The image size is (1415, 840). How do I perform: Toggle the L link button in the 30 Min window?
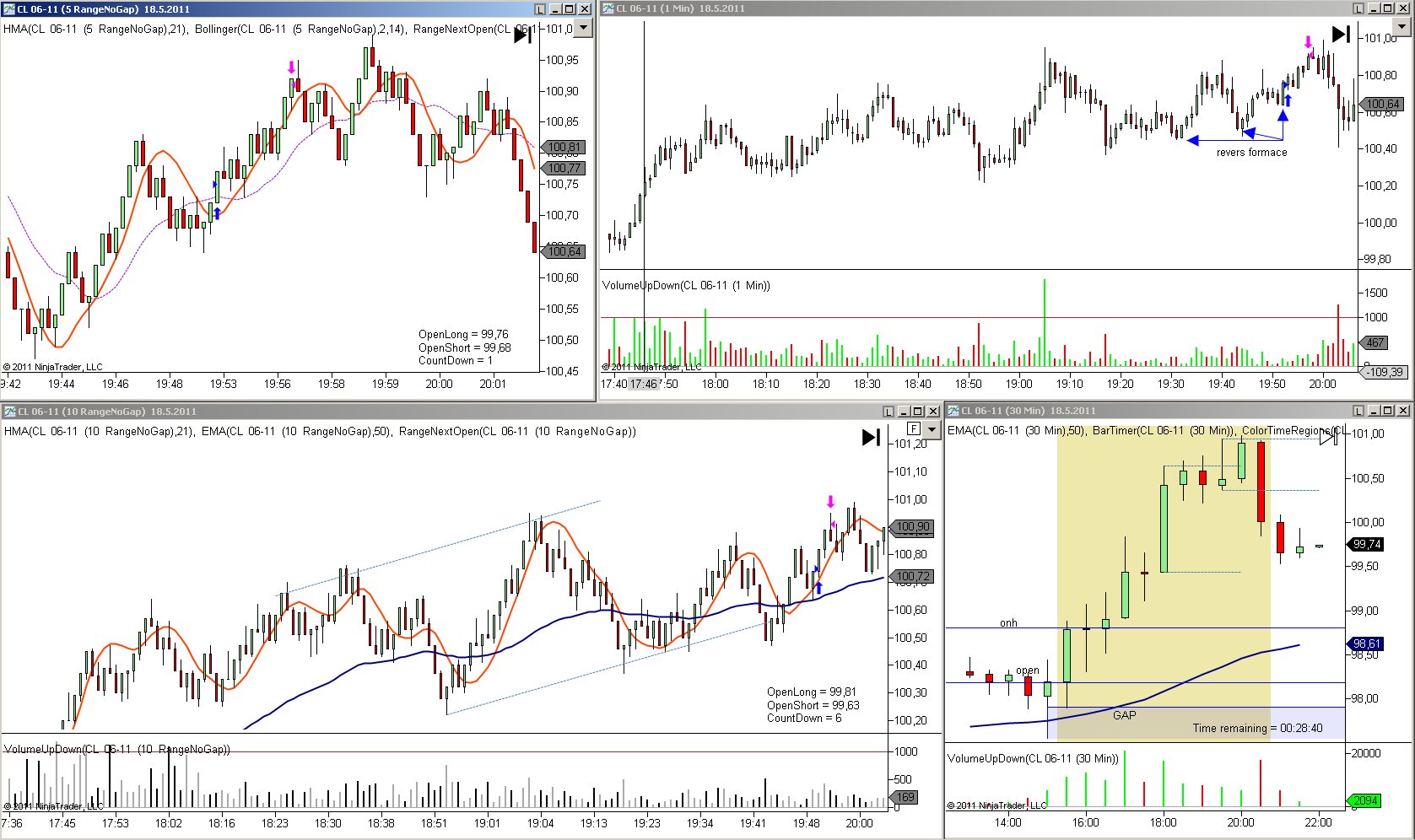point(1358,411)
